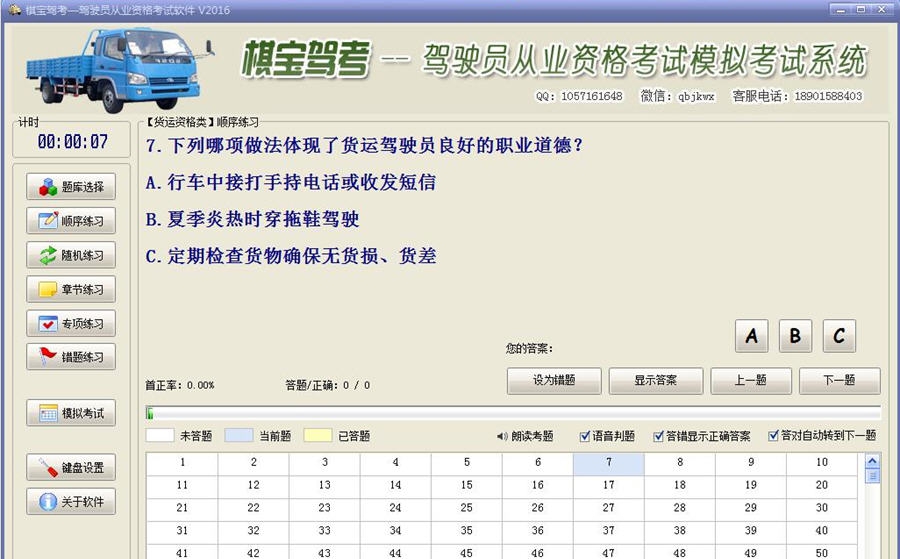This screenshot has height=559, width=900.
Task: Click the 答题/正确 0 / 0 stat
Action: pos(328,385)
